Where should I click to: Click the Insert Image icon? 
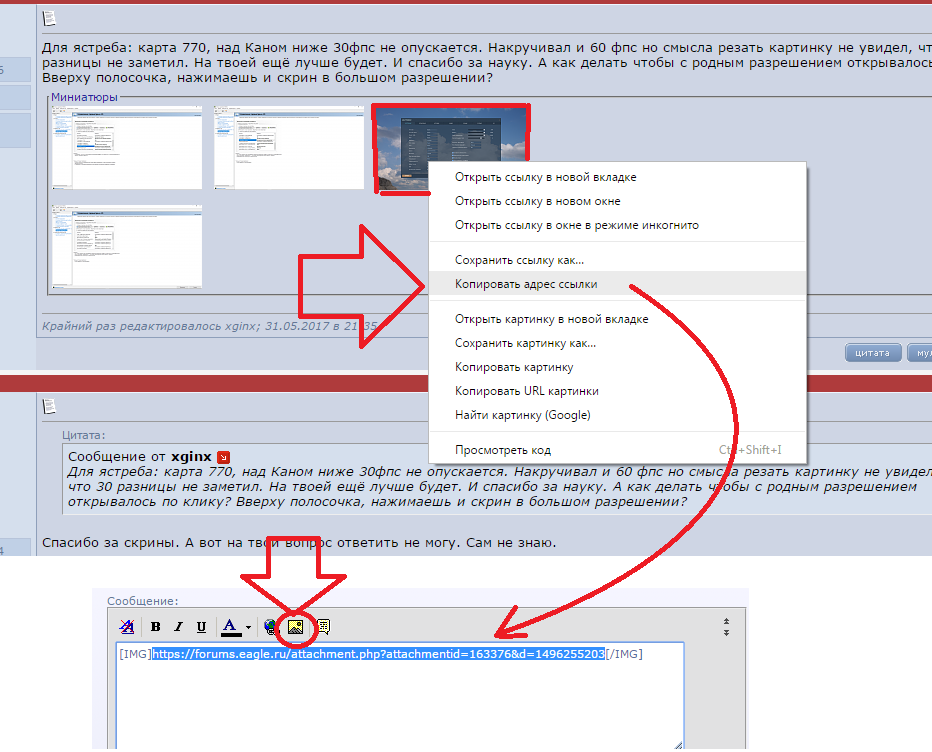click(x=296, y=627)
